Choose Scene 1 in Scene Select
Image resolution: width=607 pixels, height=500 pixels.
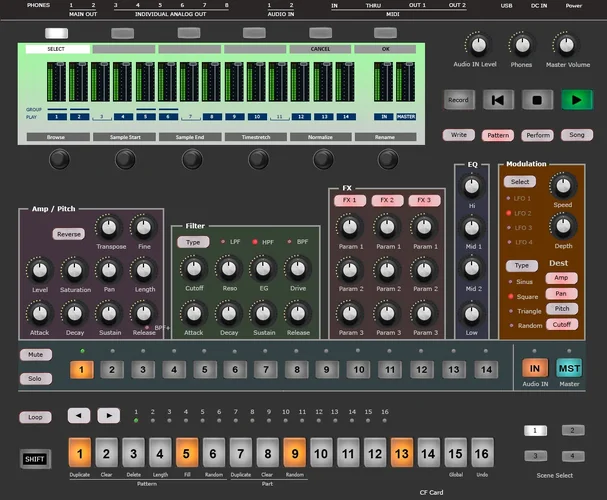(x=535, y=430)
